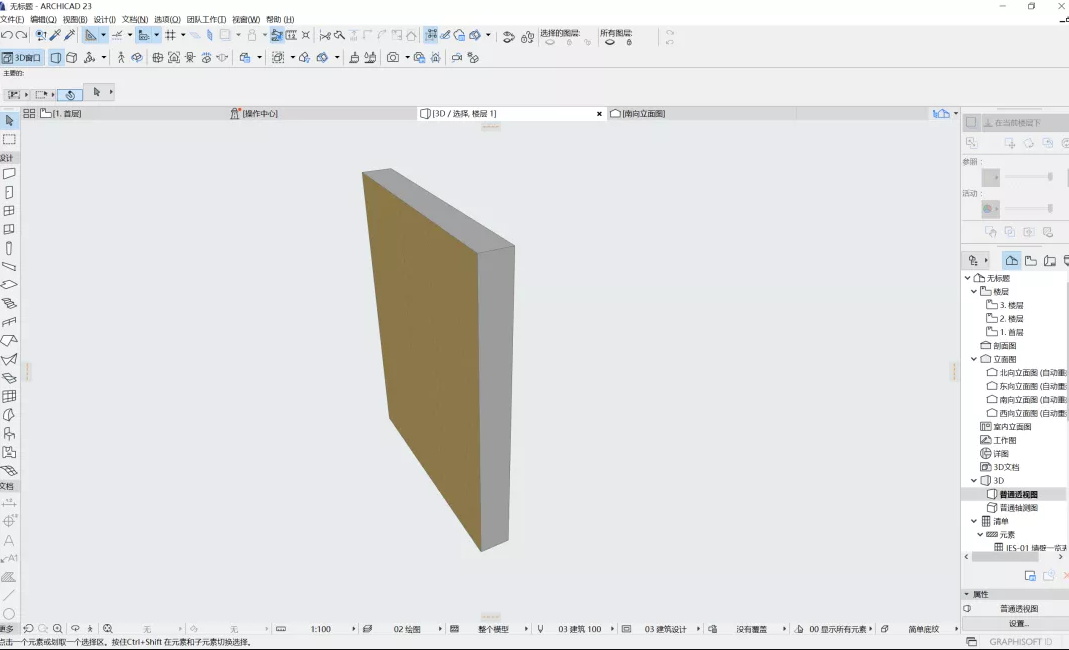Close the 3D / 选择, 楼层 1 tab
The image size is (1069, 650).
click(x=599, y=114)
